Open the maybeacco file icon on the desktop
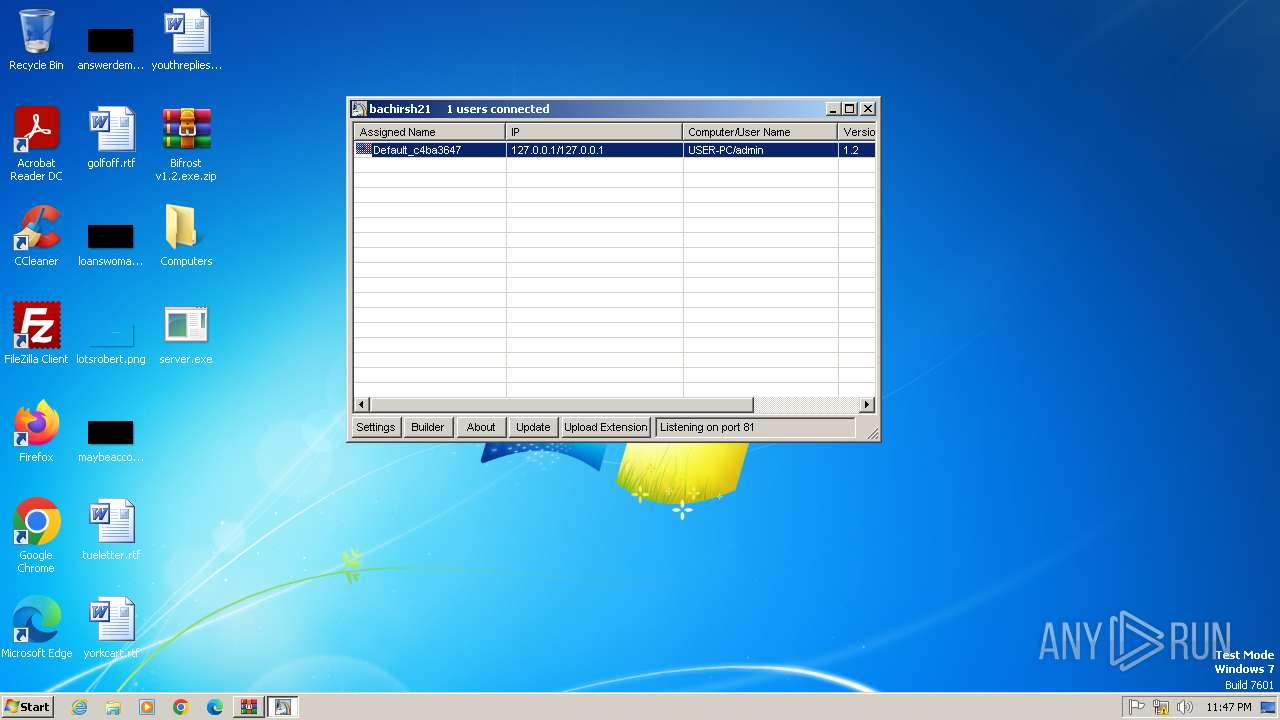The height and width of the screenshot is (720, 1280). click(x=111, y=440)
